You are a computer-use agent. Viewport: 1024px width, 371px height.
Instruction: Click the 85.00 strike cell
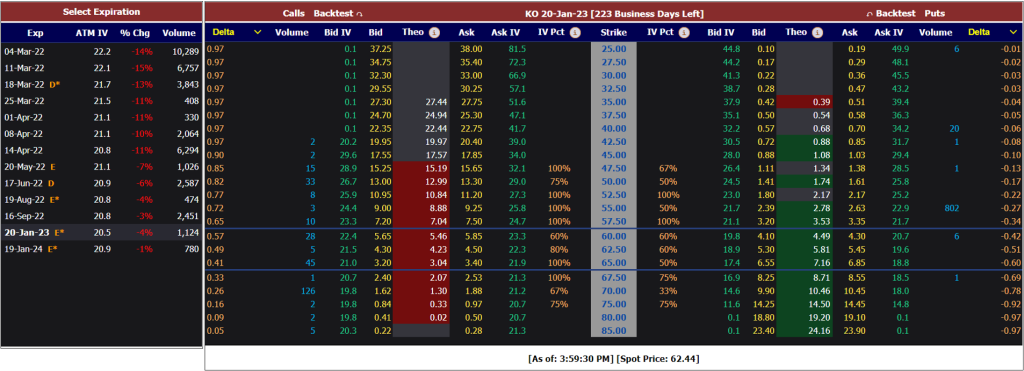(614, 332)
